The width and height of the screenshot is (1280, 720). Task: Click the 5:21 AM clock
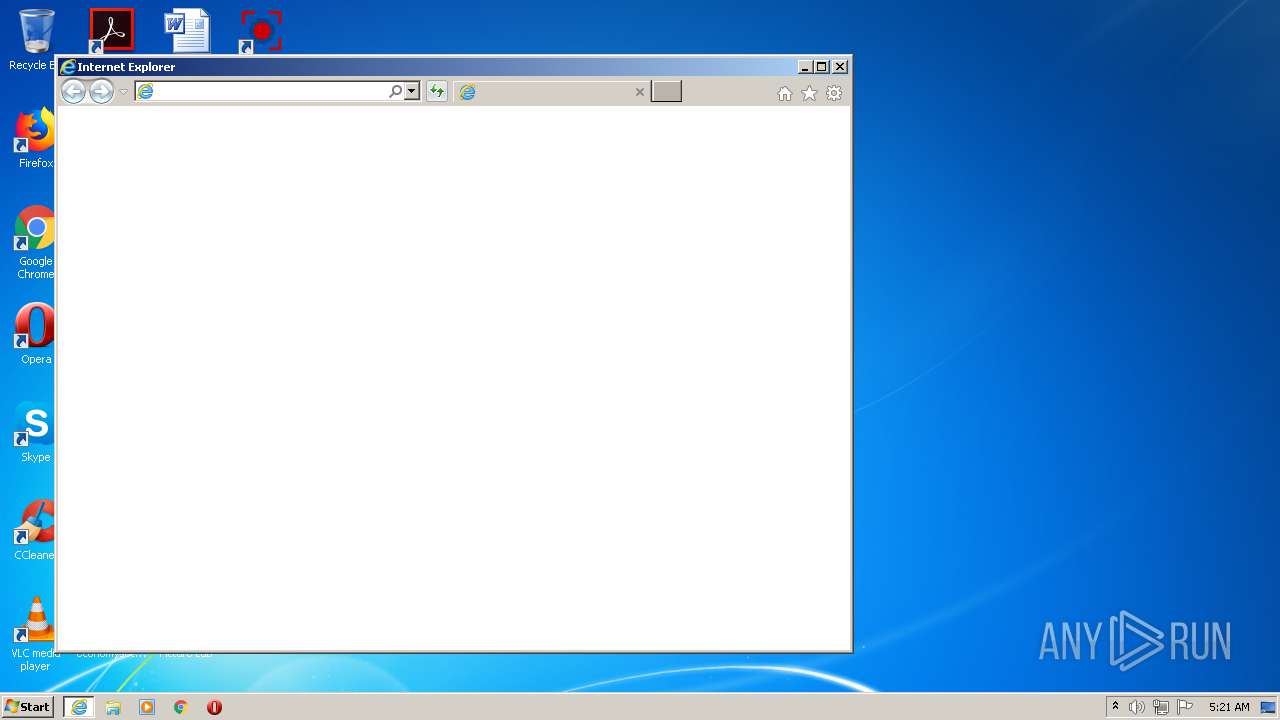[x=1229, y=707]
